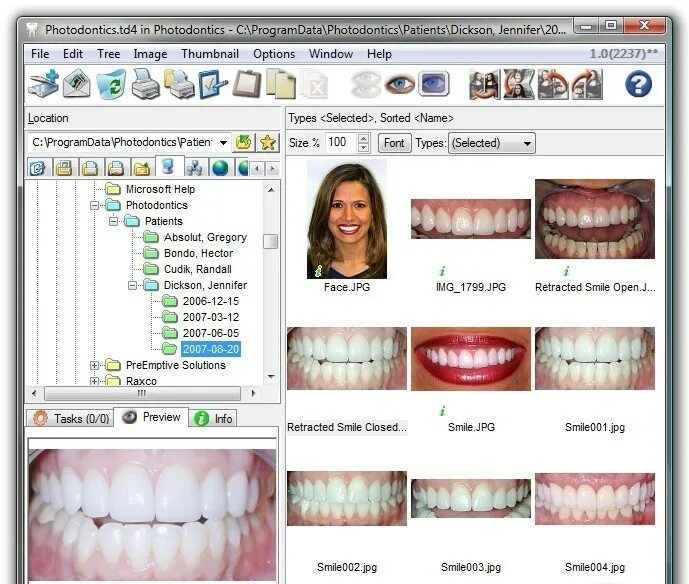Click the tree horizontal scrollbar thumb
The height and width of the screenshot is (584, 689).
(x=142, y=393)
